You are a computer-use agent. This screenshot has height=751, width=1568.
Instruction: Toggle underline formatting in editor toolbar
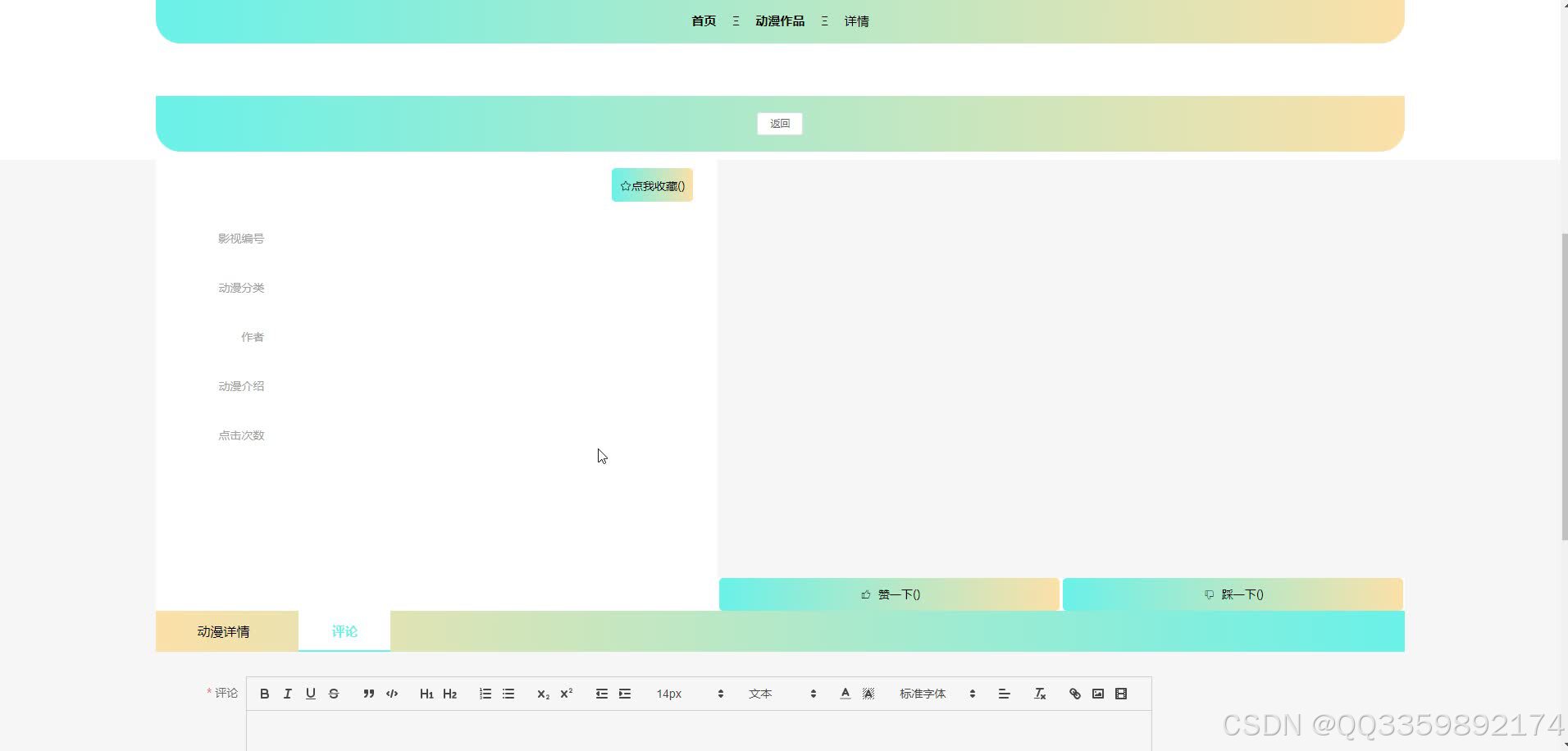point(310,694)
